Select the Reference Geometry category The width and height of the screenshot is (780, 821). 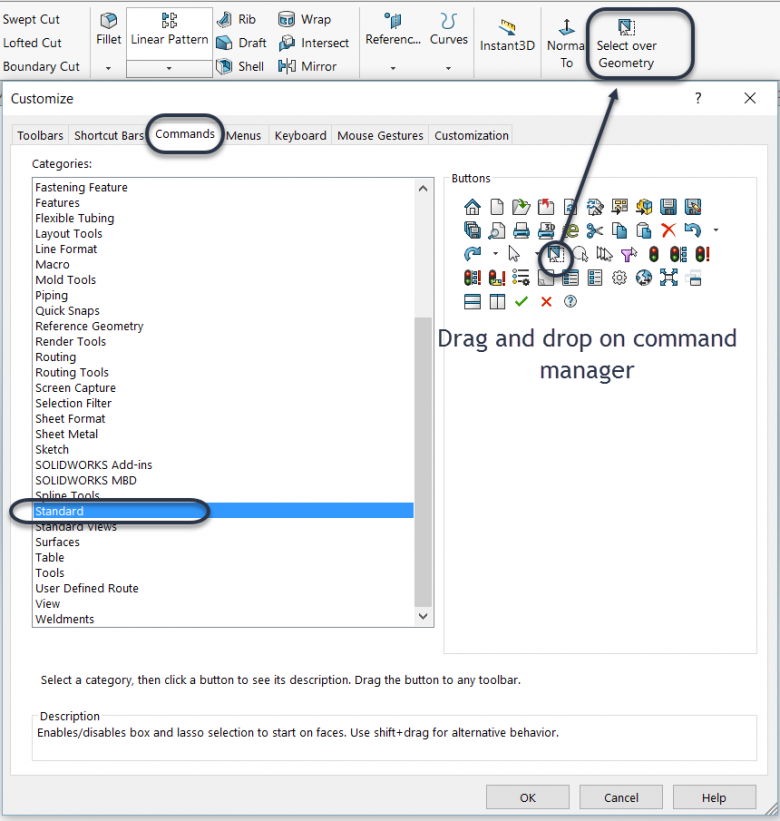click(x=224, y=326)
